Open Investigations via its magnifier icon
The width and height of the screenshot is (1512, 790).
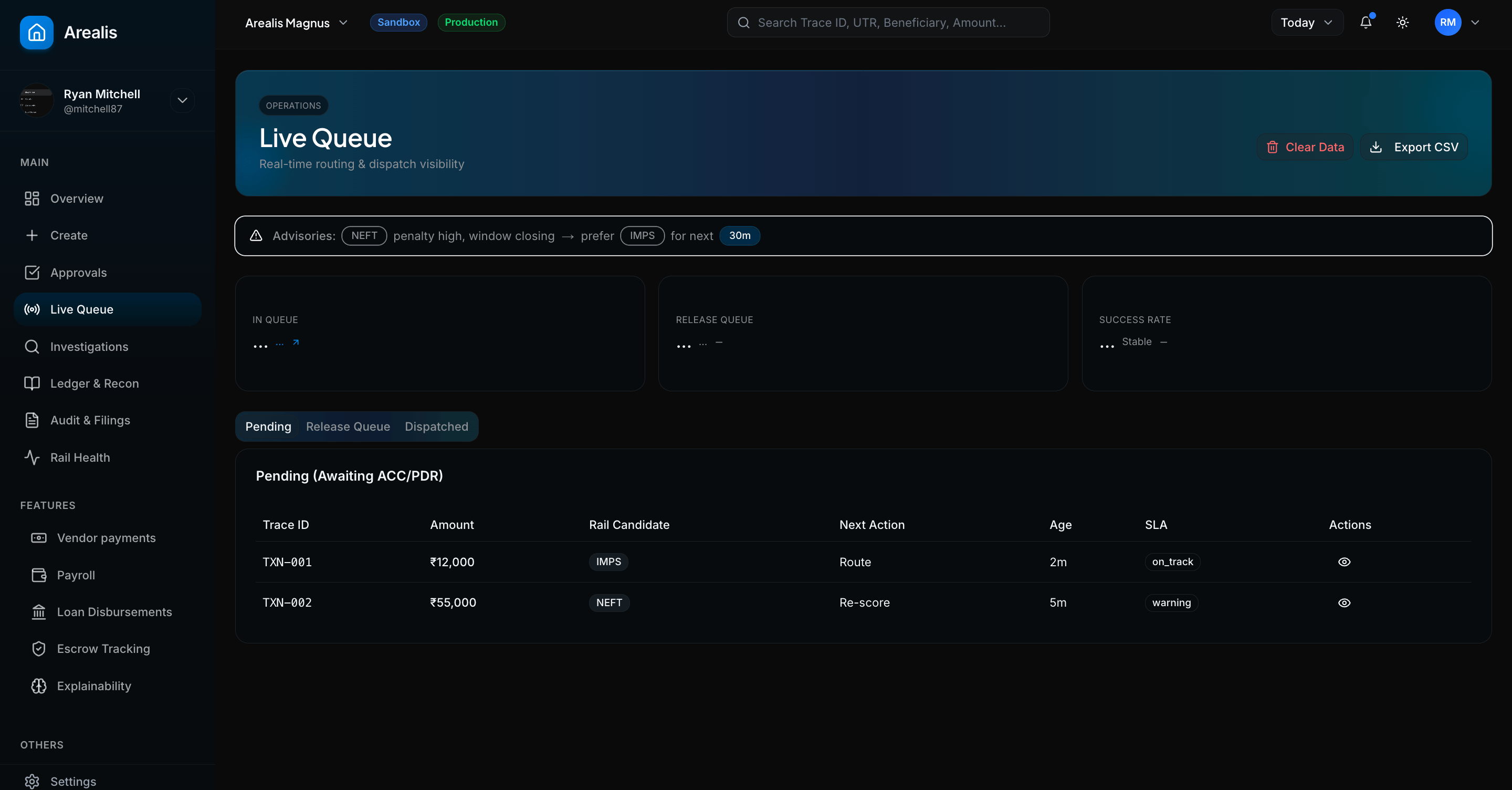[31, 347]
